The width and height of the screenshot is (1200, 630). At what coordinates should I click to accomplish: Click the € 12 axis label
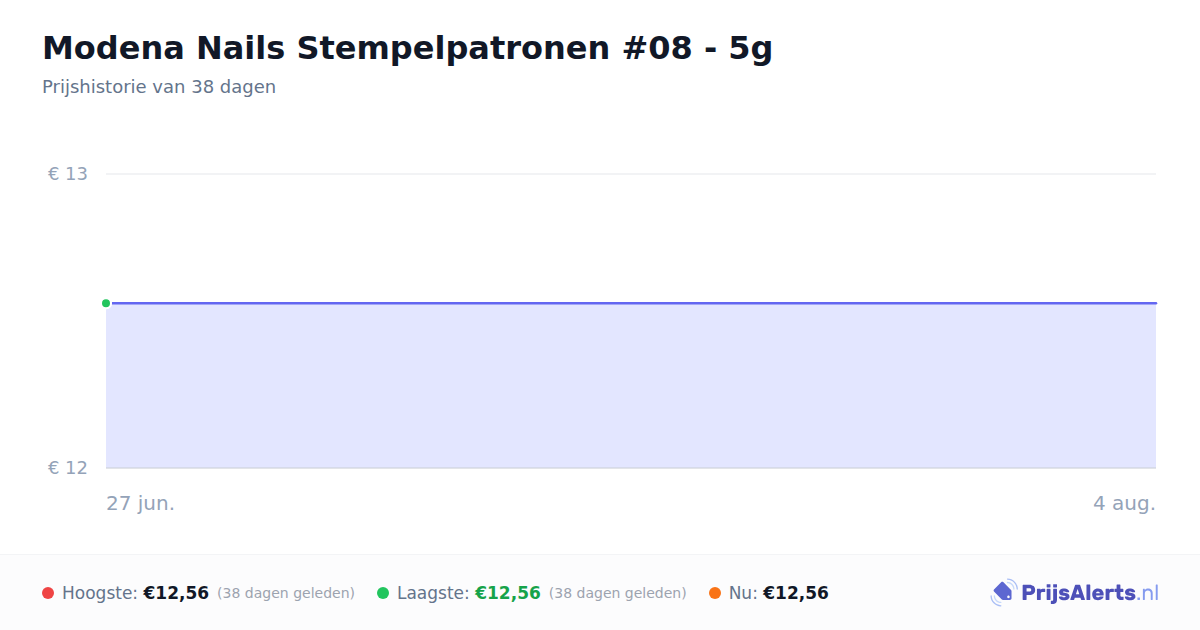(68, 468)
